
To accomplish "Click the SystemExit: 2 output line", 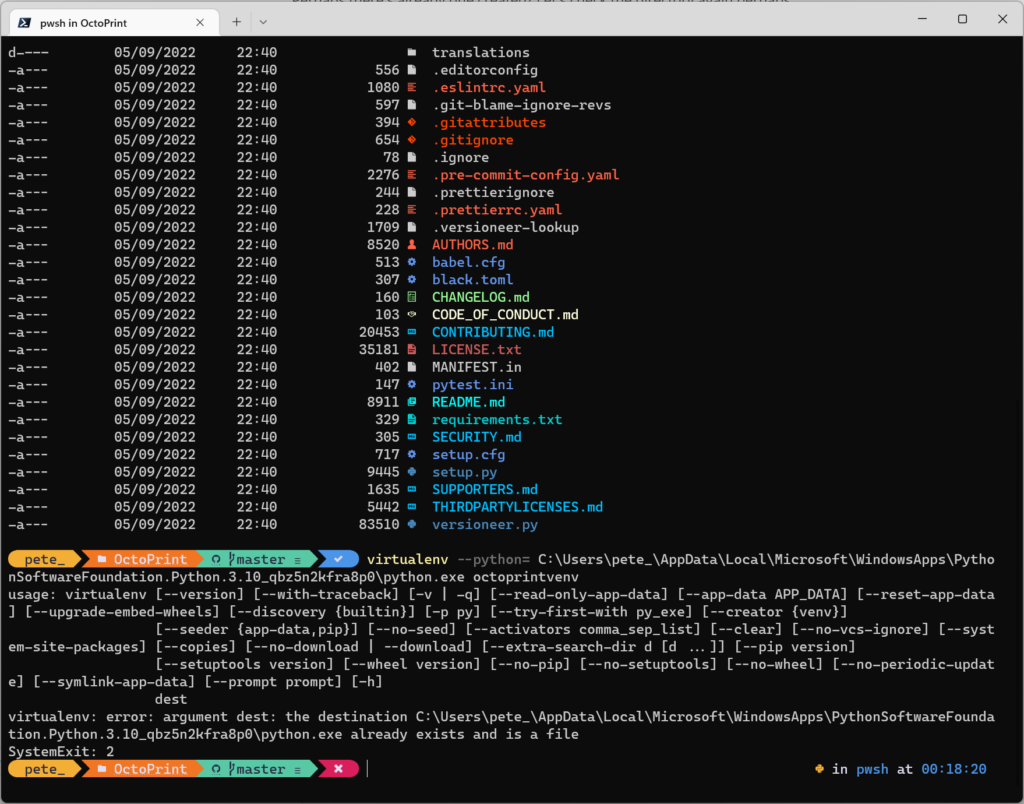I will [61, 752].
